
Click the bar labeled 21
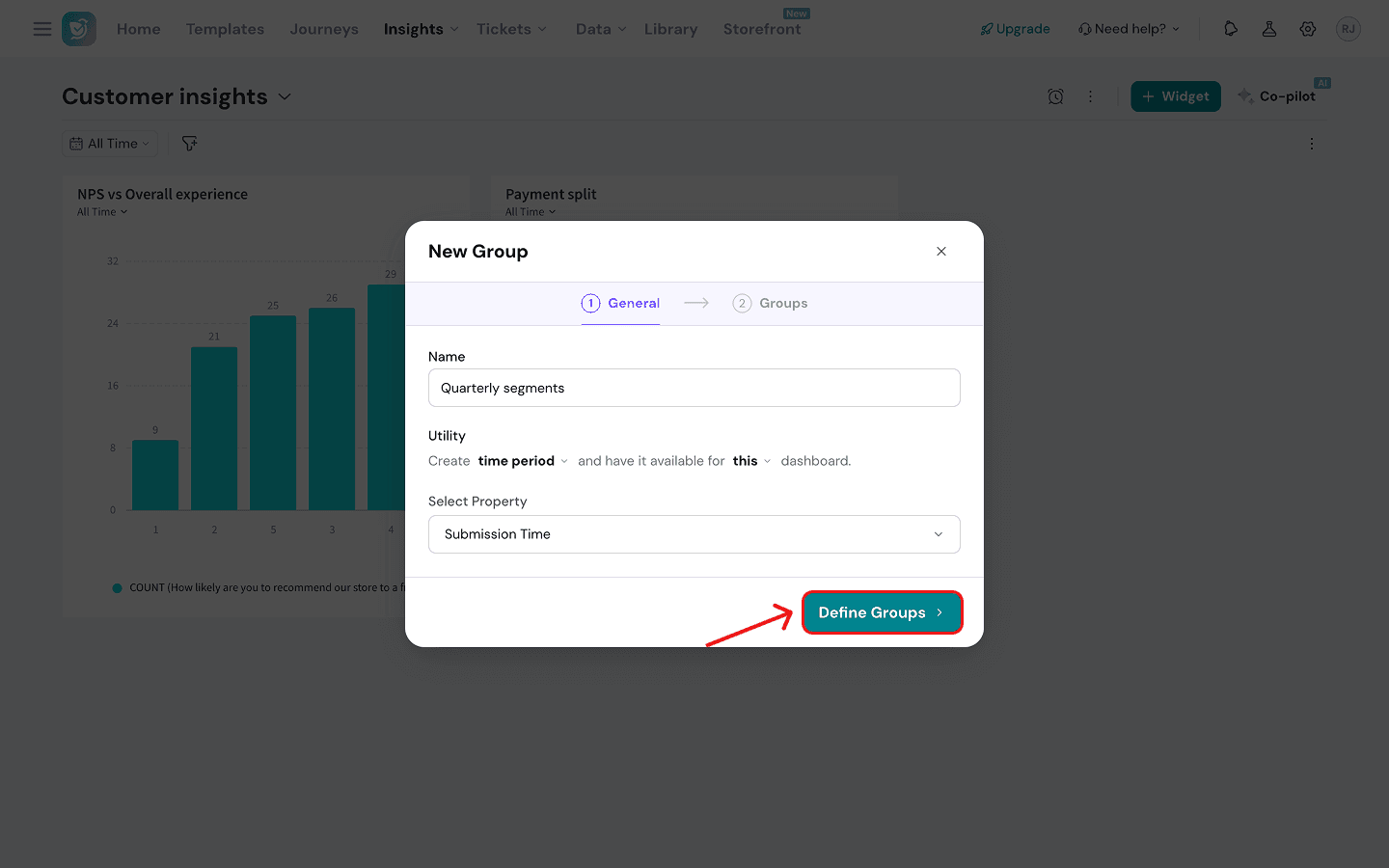tap(214, 428)
